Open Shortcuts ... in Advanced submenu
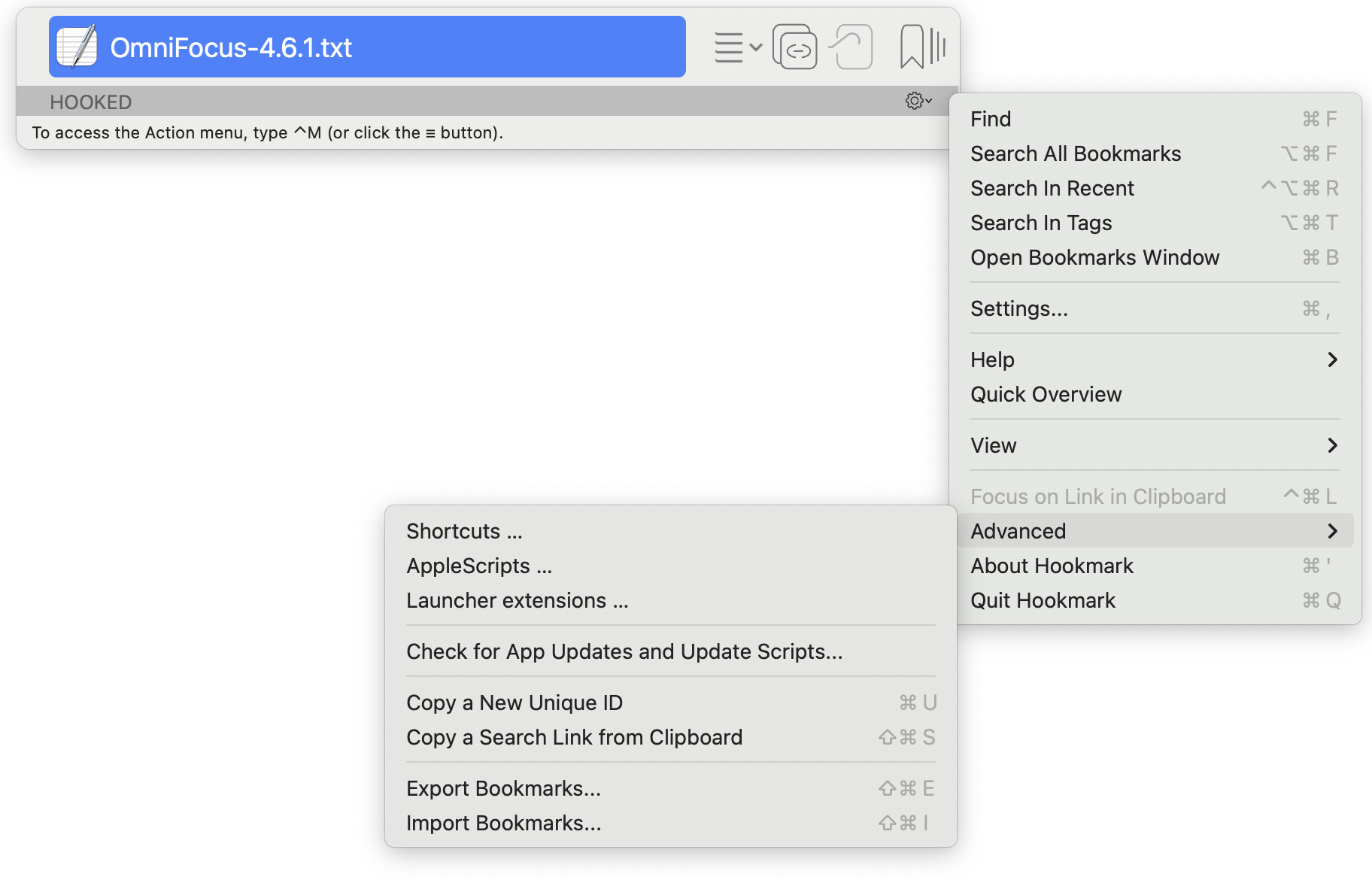The image size is (1372, 886). click(464, 531)
